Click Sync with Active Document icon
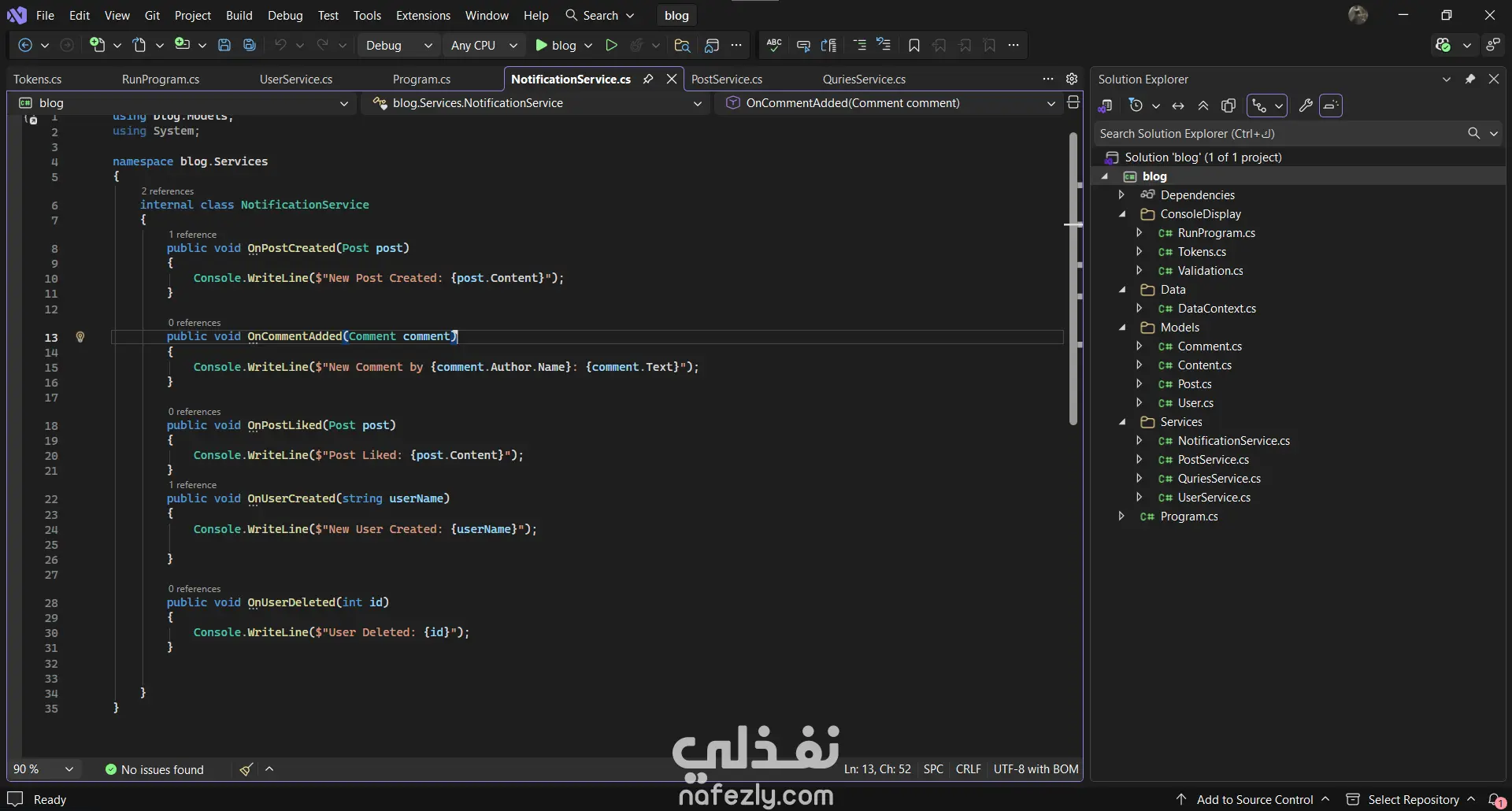 (1178, 106)
